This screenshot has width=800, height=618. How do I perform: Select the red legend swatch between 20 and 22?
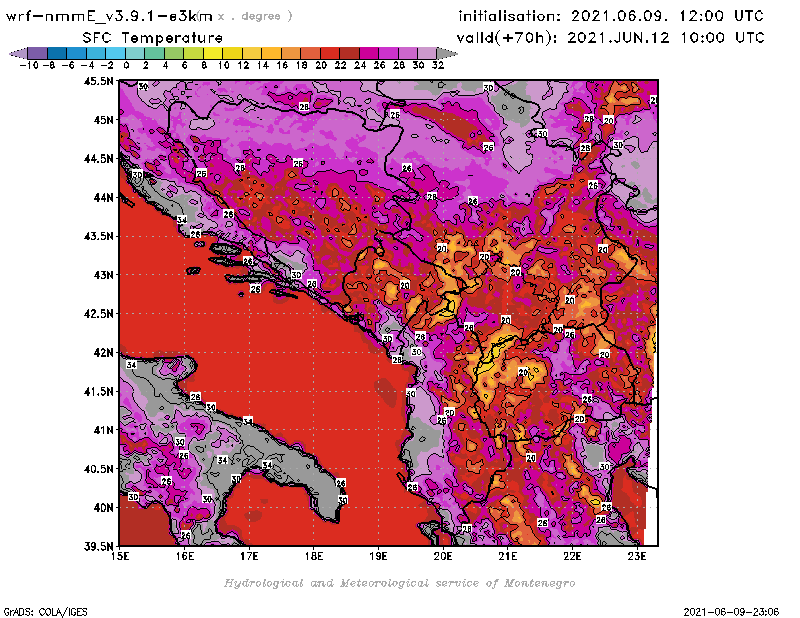click(330, 53)
